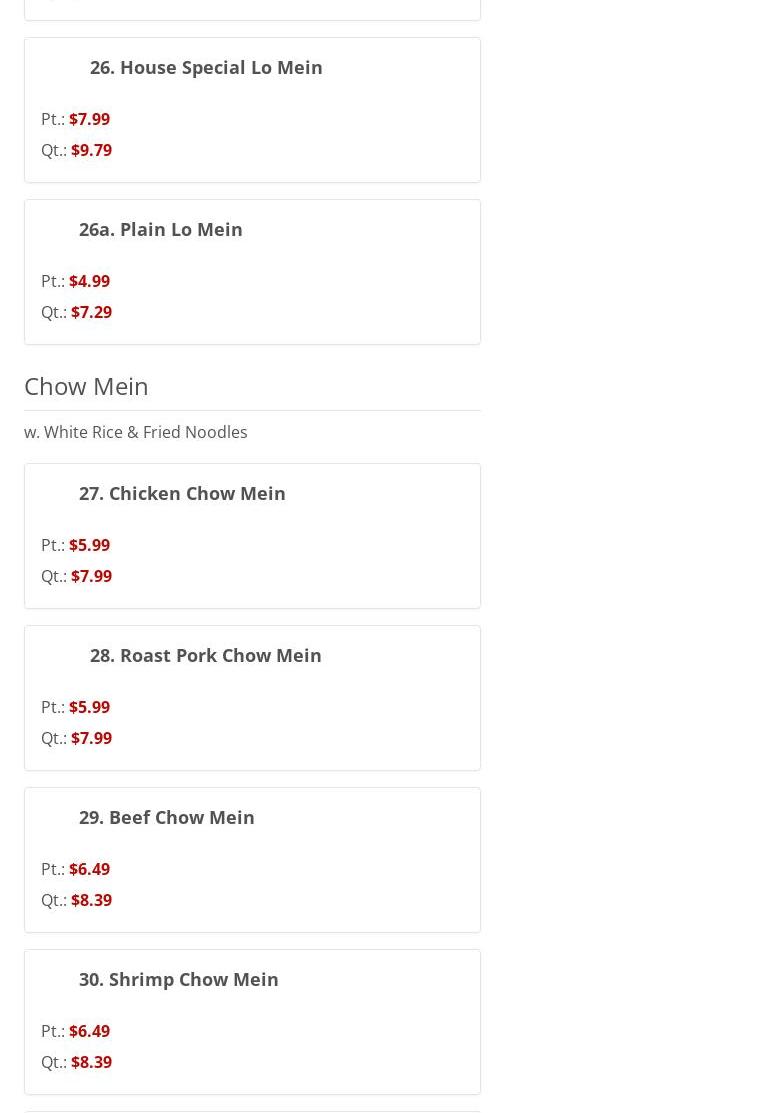This screenshot has width=770, height=1113.
Task: Select the $6.49 pint Beef Chow Mein
Action: click(89, 869)
